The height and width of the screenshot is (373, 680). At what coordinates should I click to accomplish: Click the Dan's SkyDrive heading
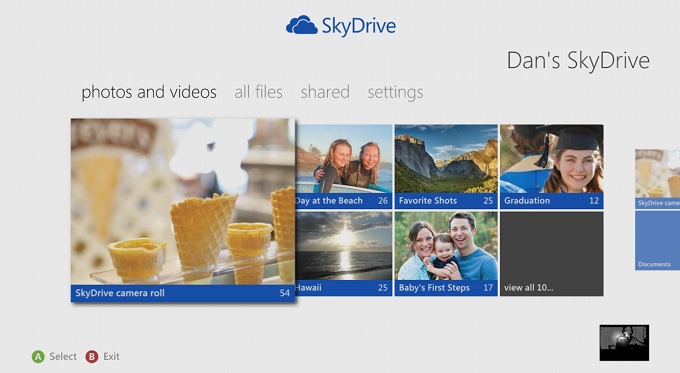pos(578,60)
